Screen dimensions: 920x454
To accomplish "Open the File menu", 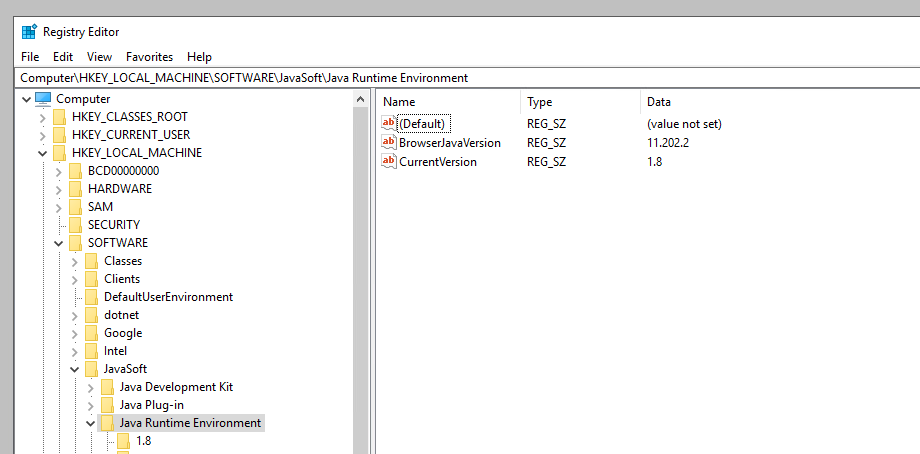I will (30, 57).
